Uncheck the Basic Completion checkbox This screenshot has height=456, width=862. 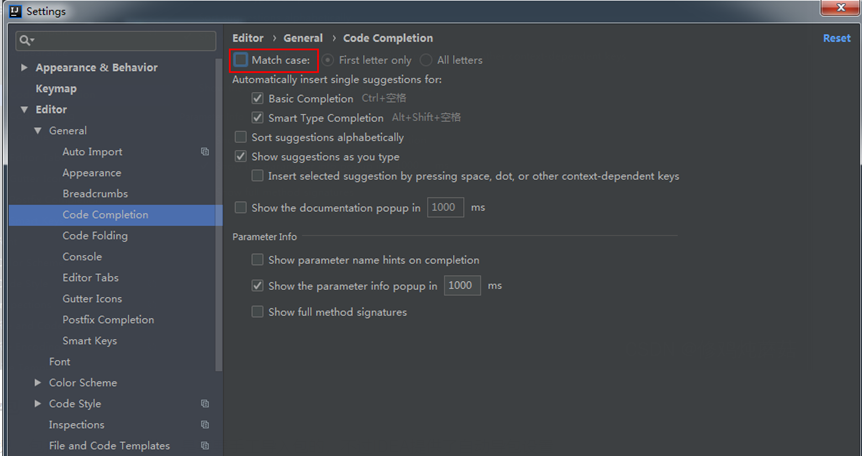point(257,98)
